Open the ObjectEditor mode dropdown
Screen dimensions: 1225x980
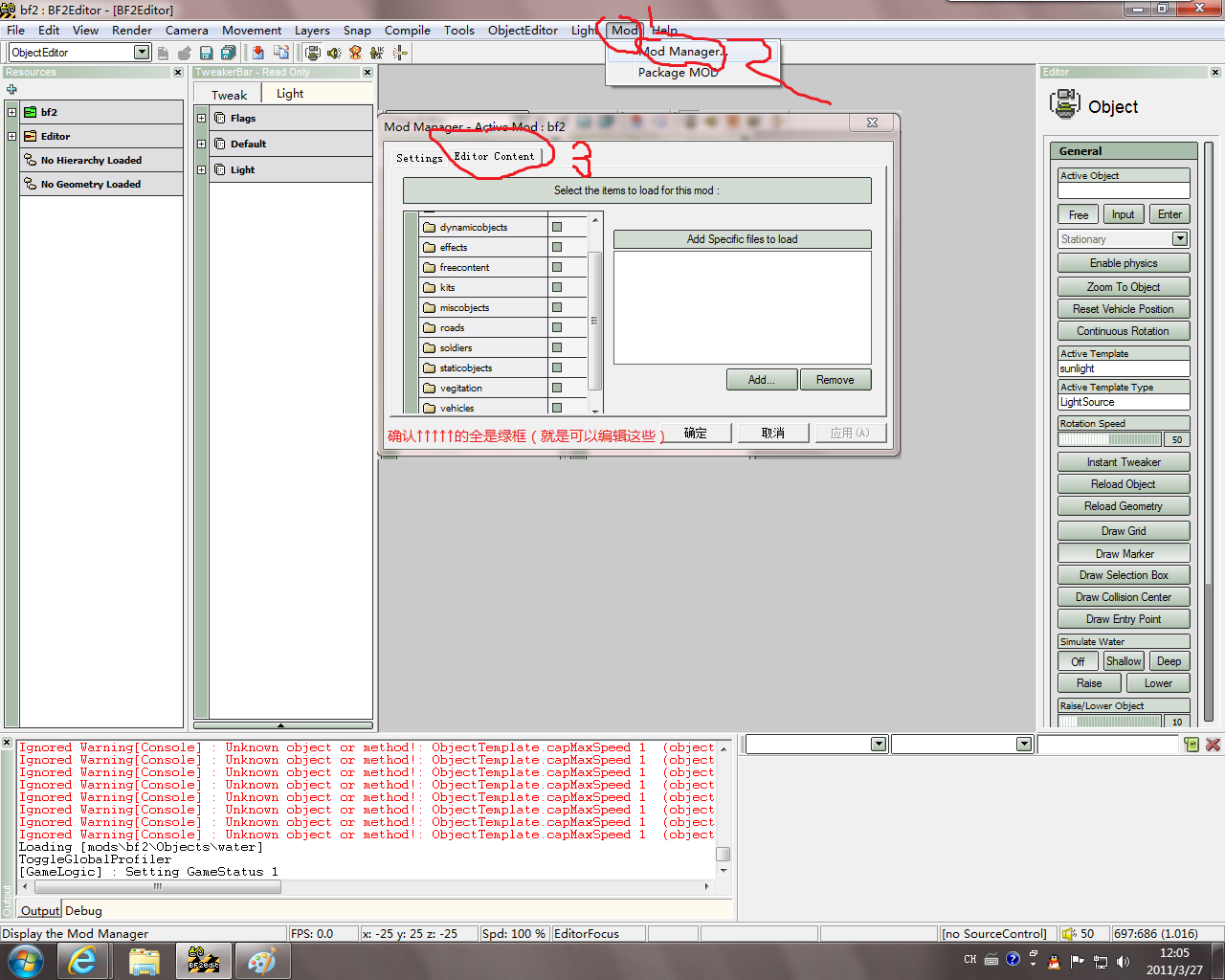[x=142, y=53]
